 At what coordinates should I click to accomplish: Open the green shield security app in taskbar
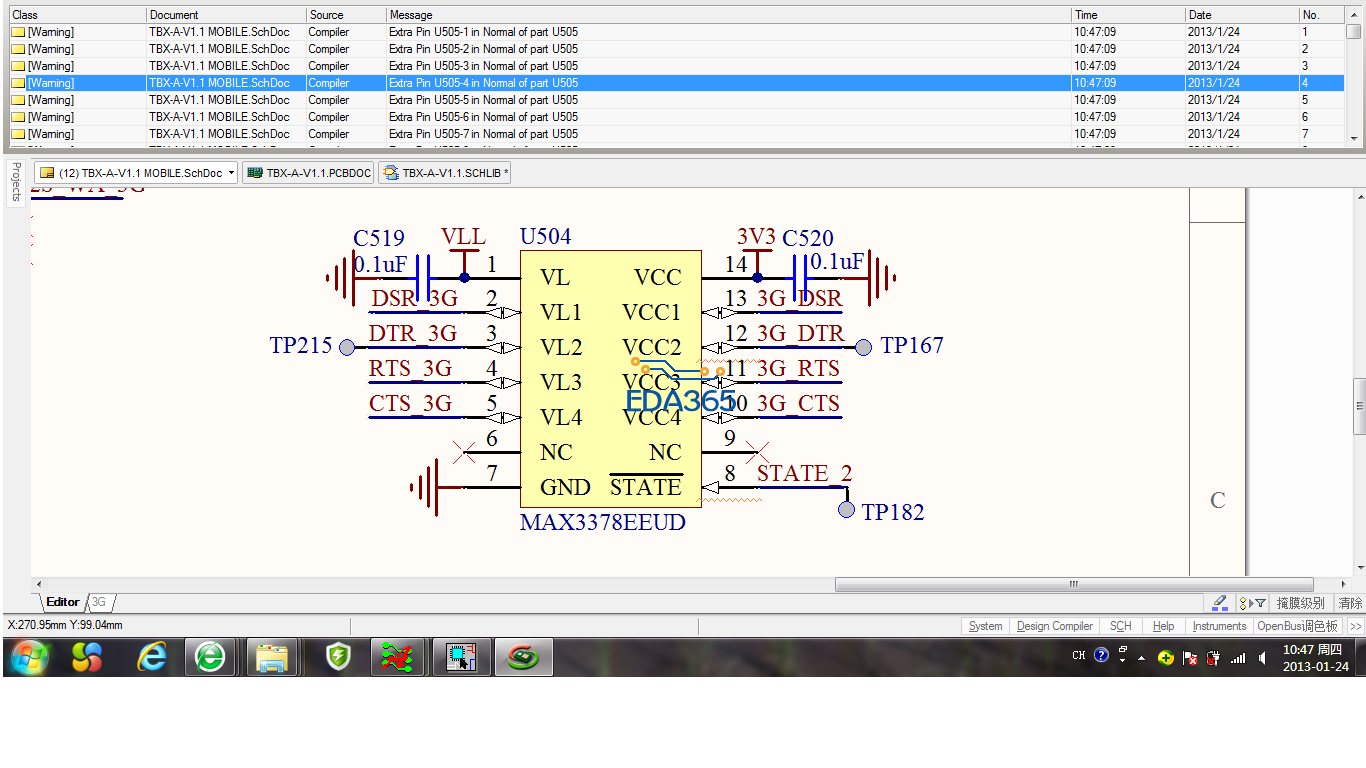pos(339,657)
